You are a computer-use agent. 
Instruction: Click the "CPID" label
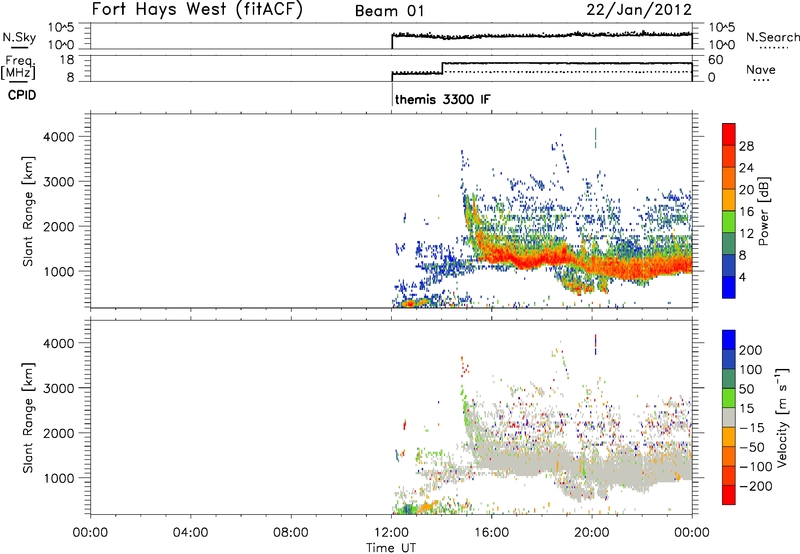click(22, 95)
